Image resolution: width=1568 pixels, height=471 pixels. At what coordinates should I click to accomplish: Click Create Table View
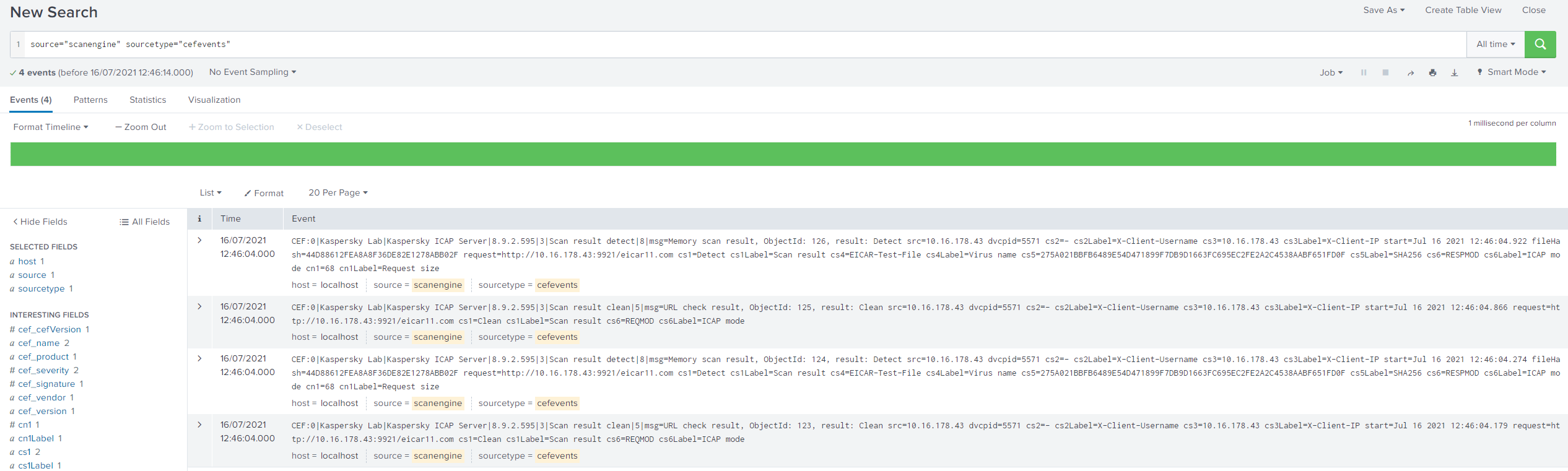[1463, 10]
